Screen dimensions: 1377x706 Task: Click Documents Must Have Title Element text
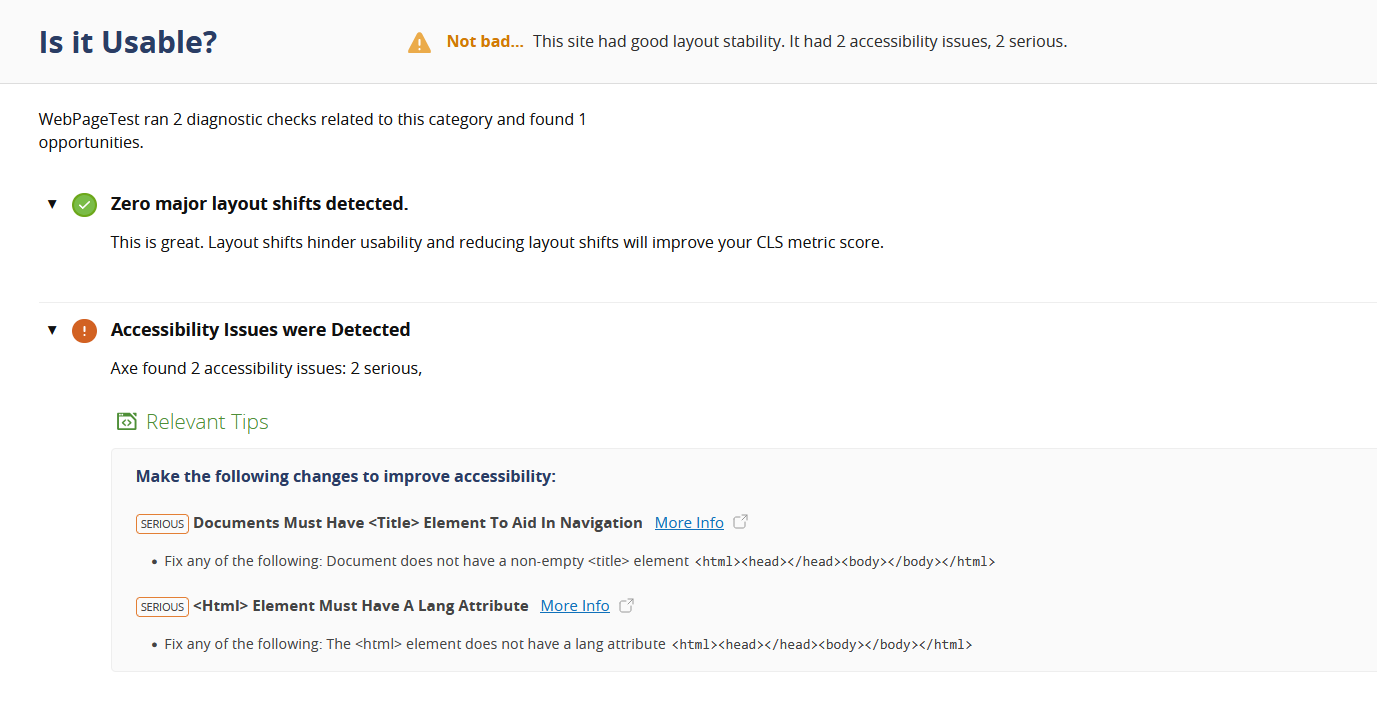tap(418, 522)
